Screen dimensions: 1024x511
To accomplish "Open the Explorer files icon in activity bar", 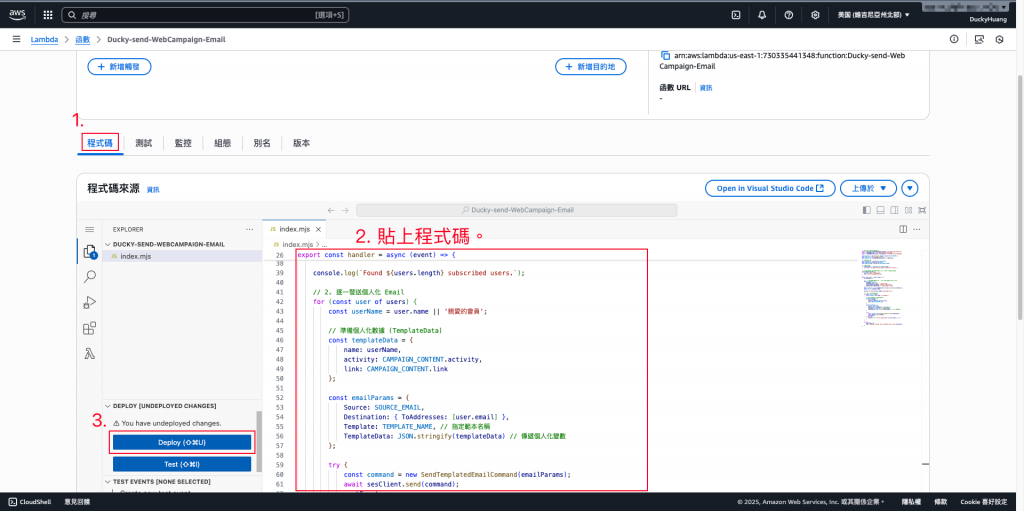I will tap(90, 252).
